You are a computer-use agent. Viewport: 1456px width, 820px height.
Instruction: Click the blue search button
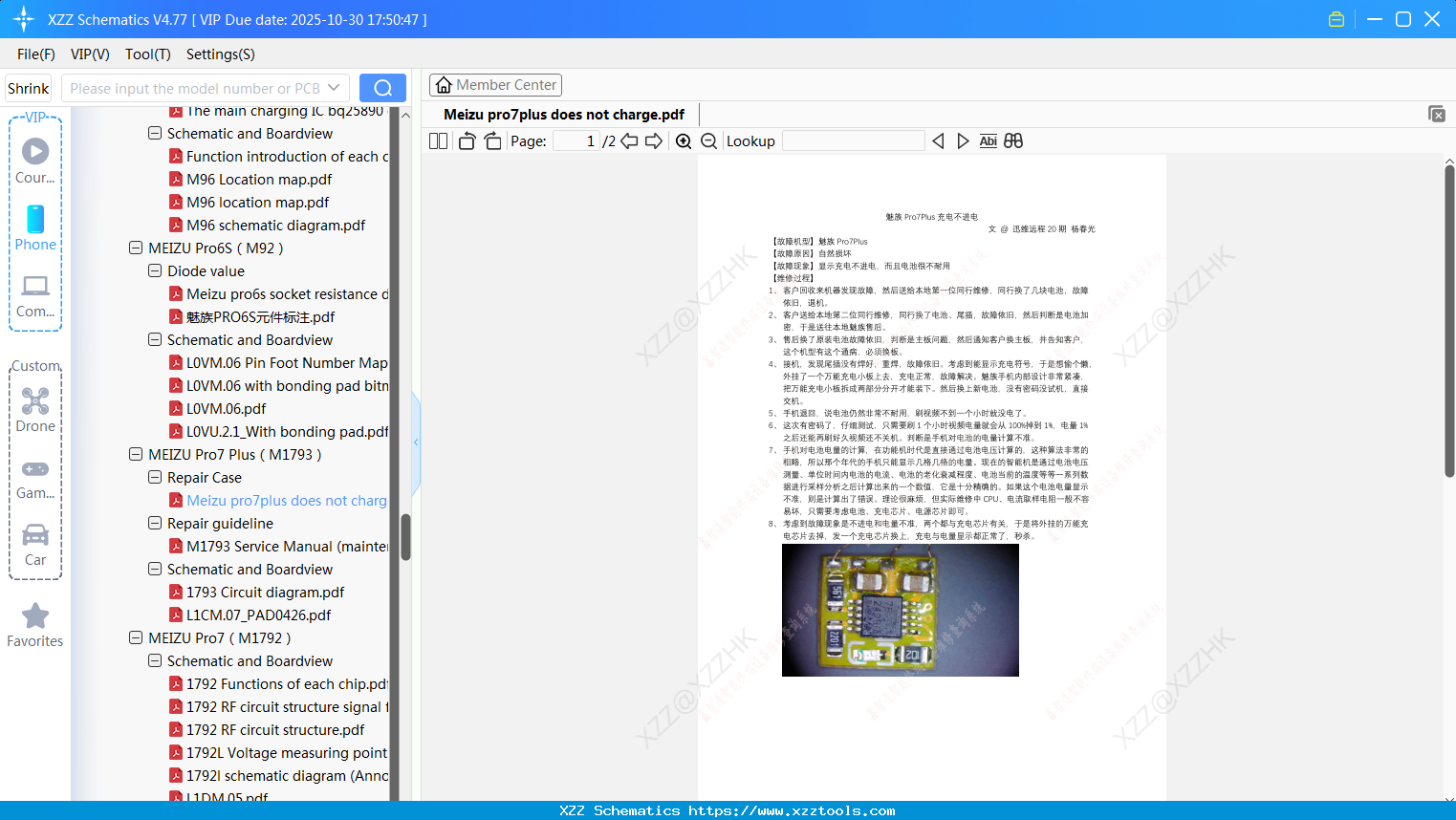click(382, 88)
